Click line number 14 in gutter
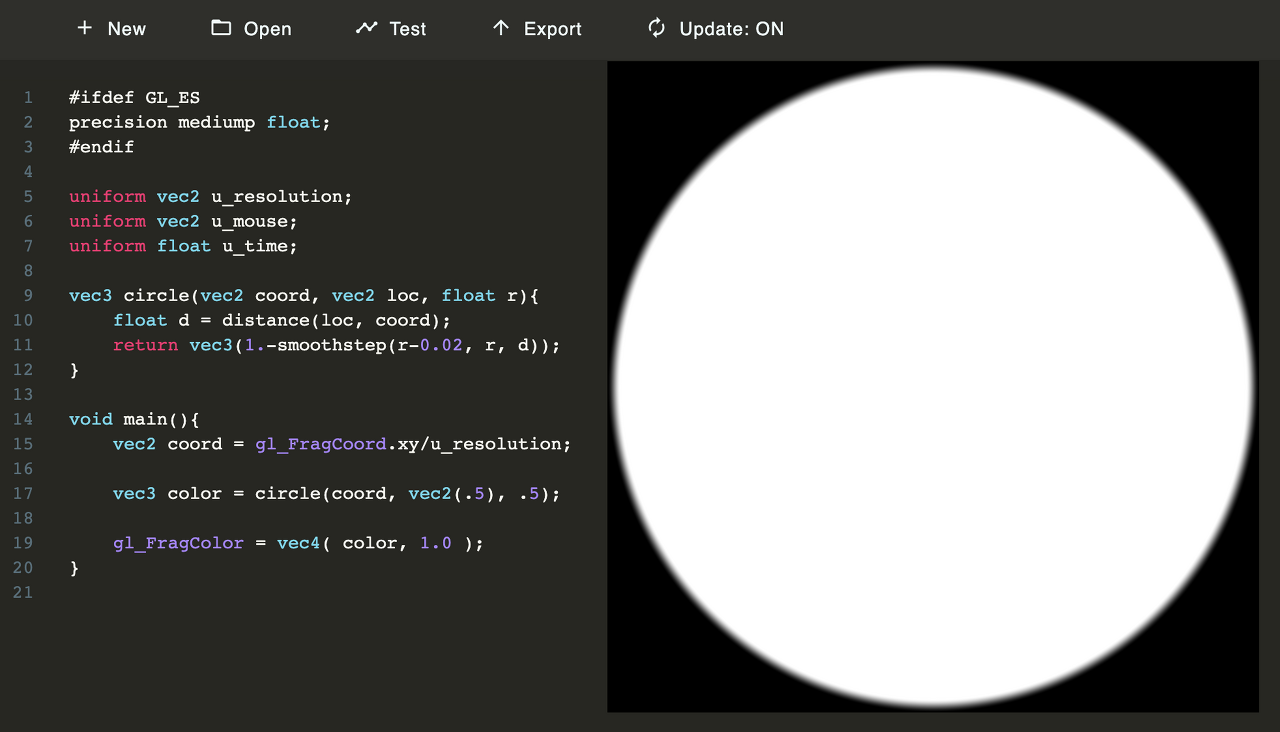Image resolution: width=1280 pixels, height=732 pixels. tap(23, 420)
